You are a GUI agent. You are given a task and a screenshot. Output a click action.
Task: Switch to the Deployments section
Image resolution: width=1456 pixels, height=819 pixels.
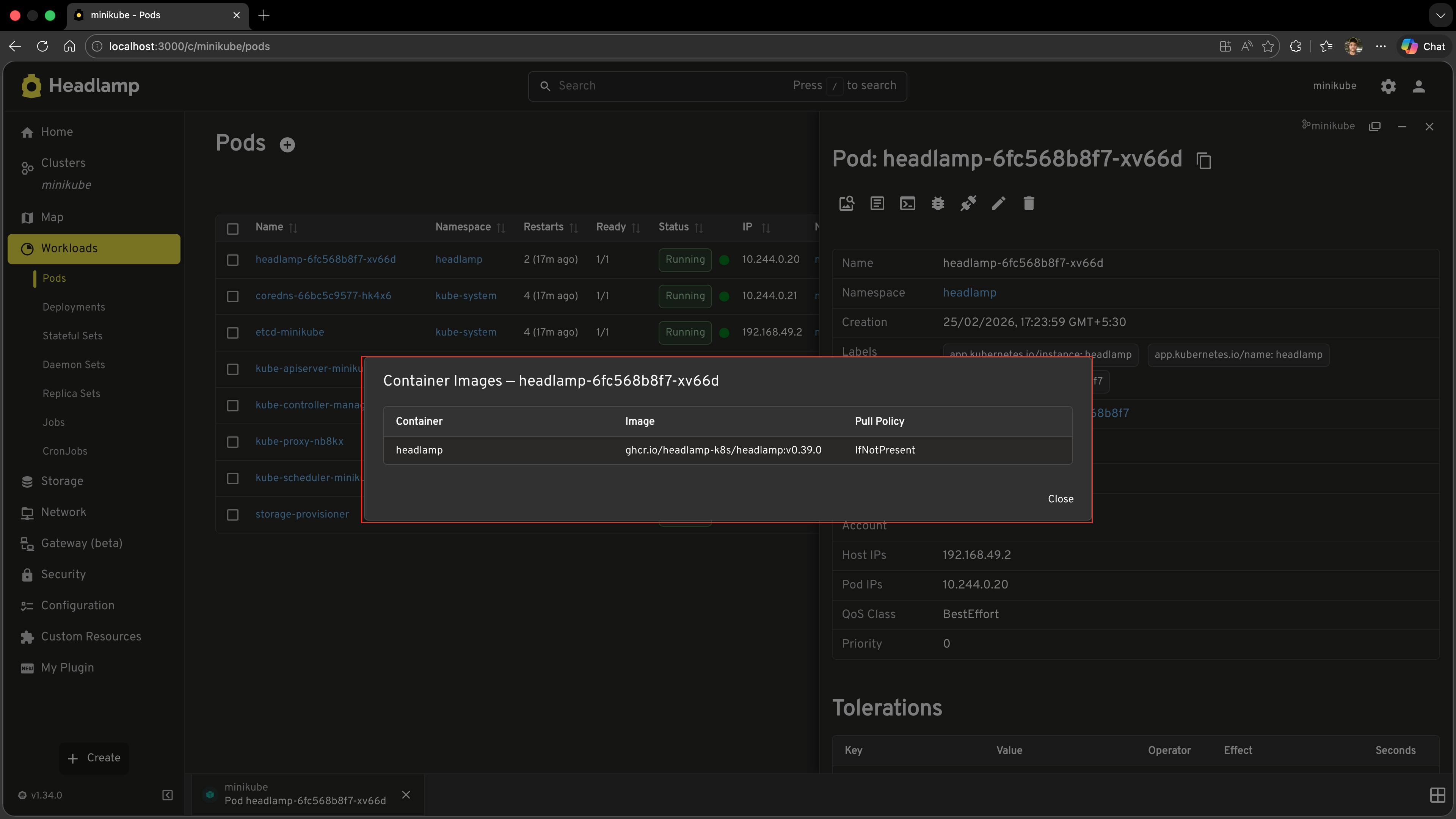[x=74, y=307]
